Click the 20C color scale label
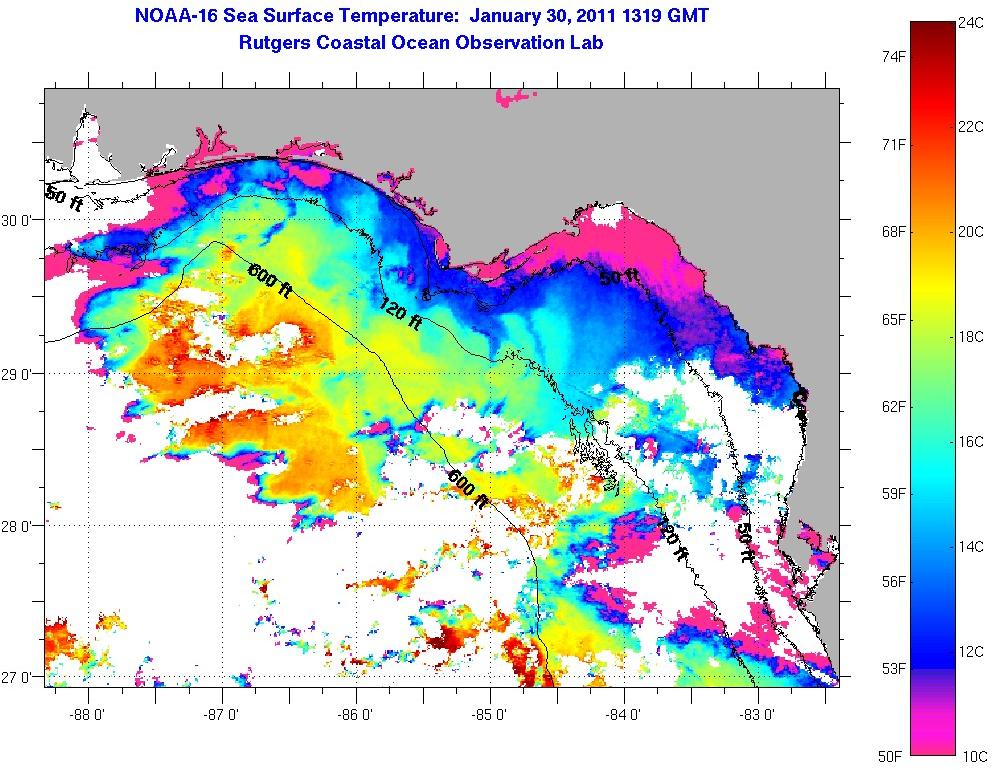 [x=971, y=232]
